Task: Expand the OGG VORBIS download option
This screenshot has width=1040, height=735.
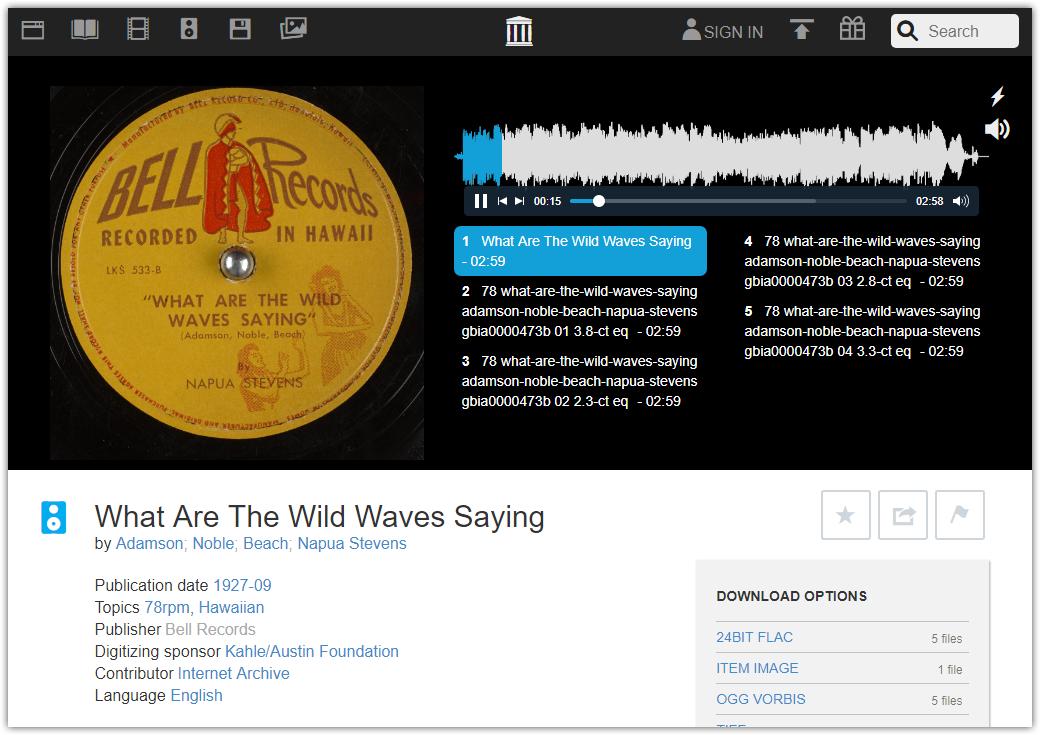Action: tap(760, 699)
